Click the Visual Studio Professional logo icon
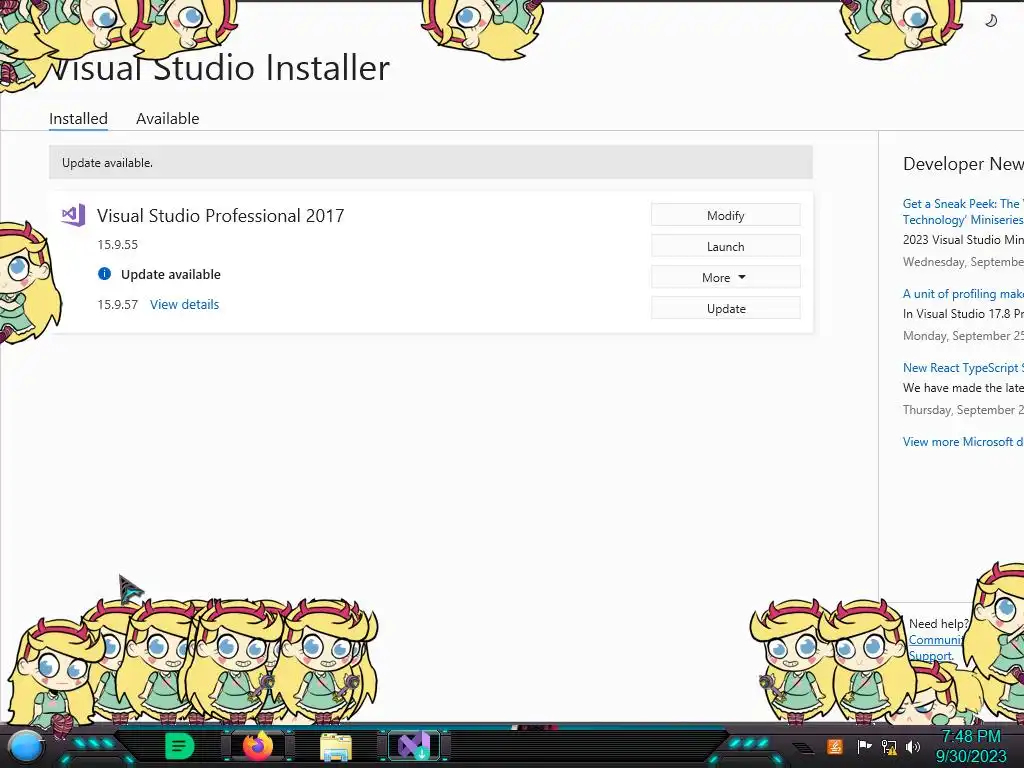Image resolution: width=1024 pixels, height=768 pixels. [73, 215]
